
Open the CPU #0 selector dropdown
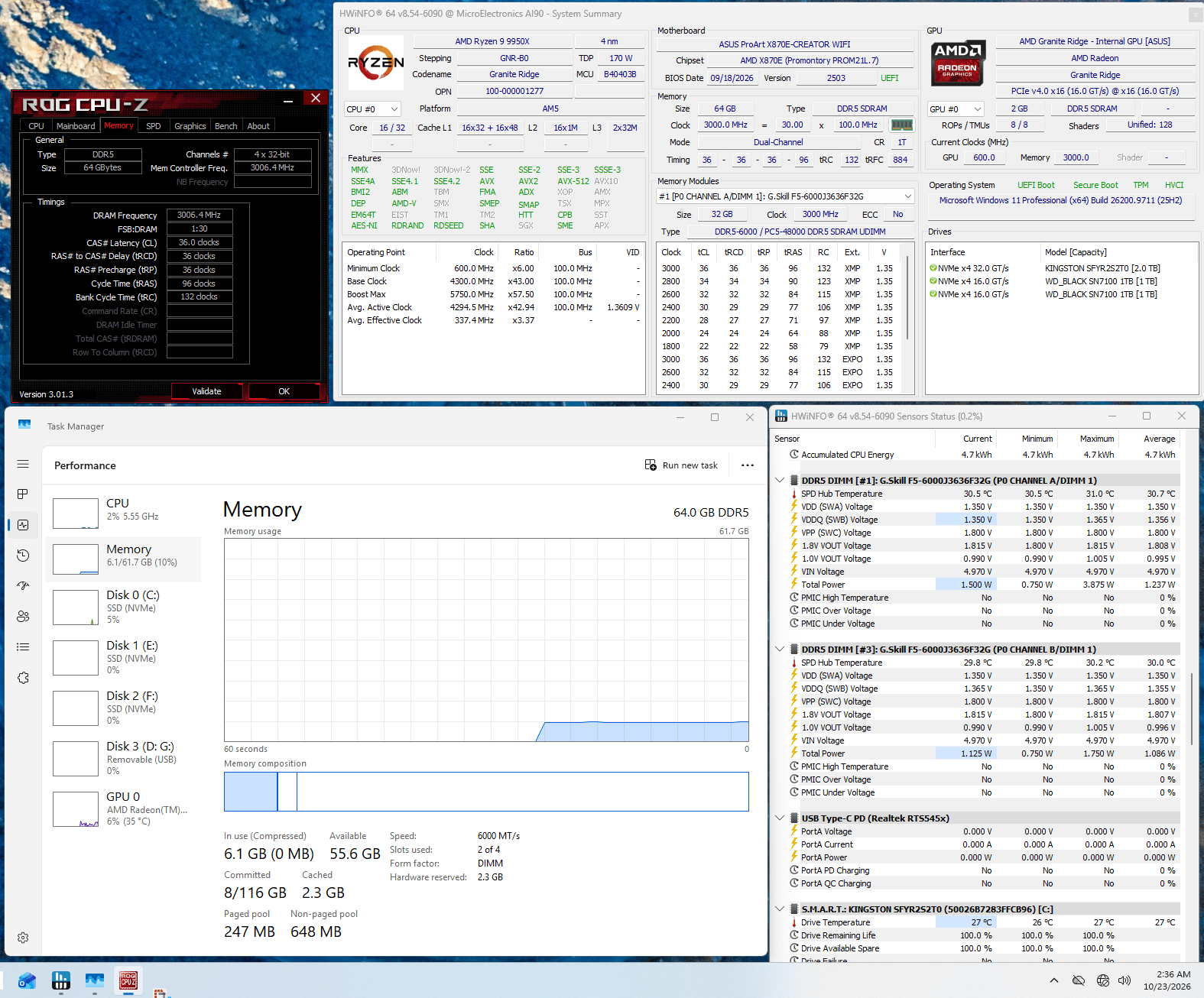point(372,109)
